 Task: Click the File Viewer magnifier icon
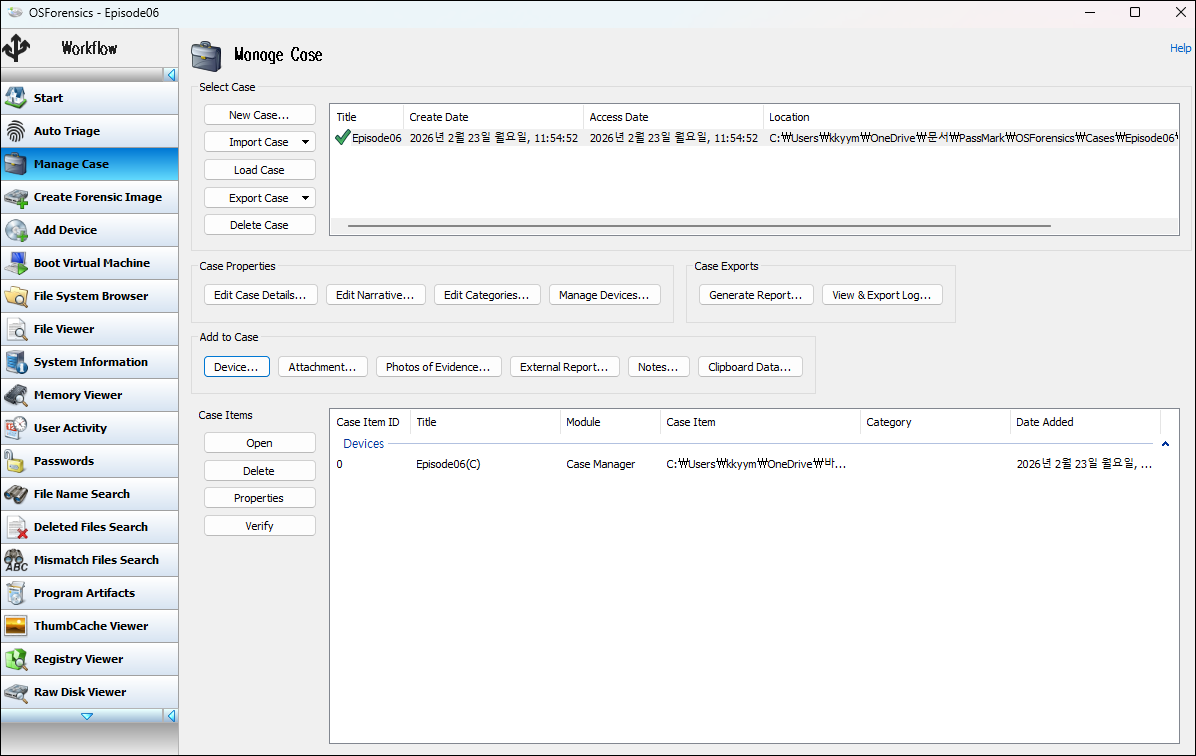point(15,329)
